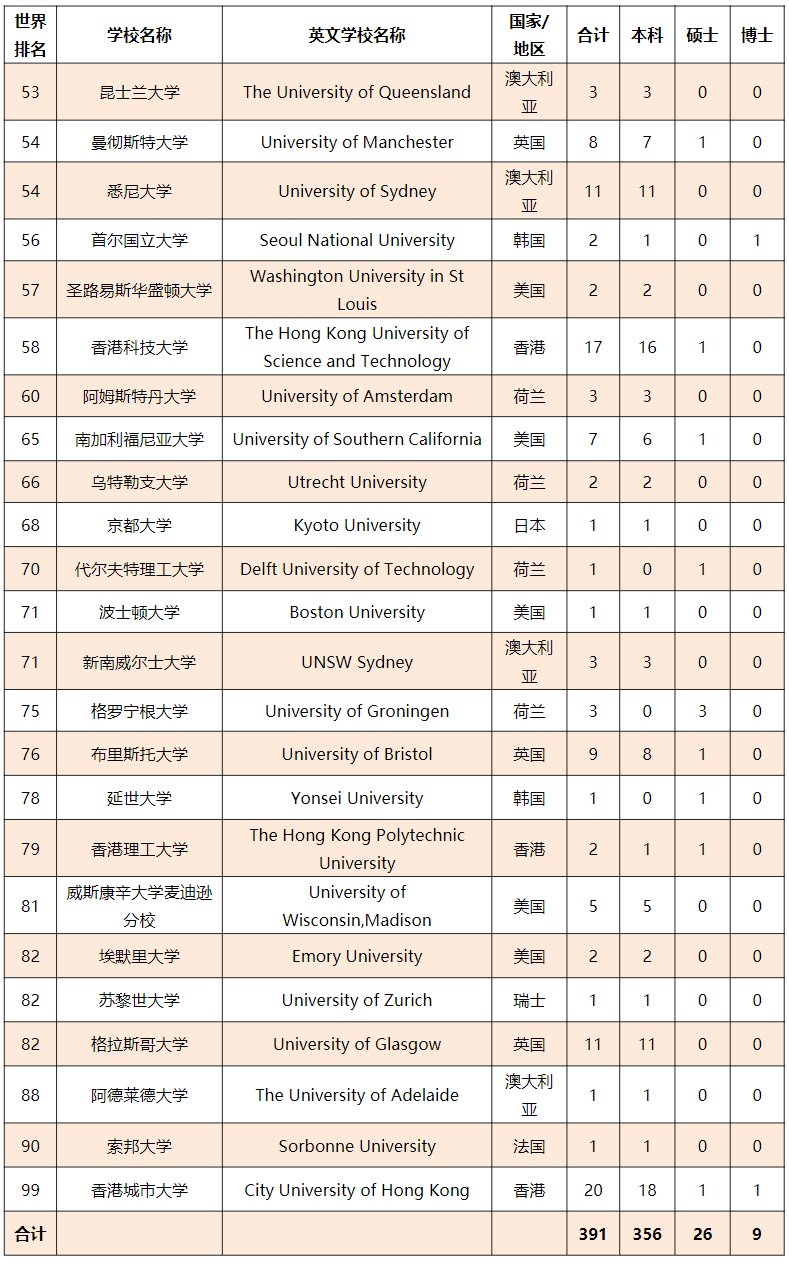
Task: Select the '乌特勒支大学' cell
Action: pyautogui.click(x=139, y=482)
